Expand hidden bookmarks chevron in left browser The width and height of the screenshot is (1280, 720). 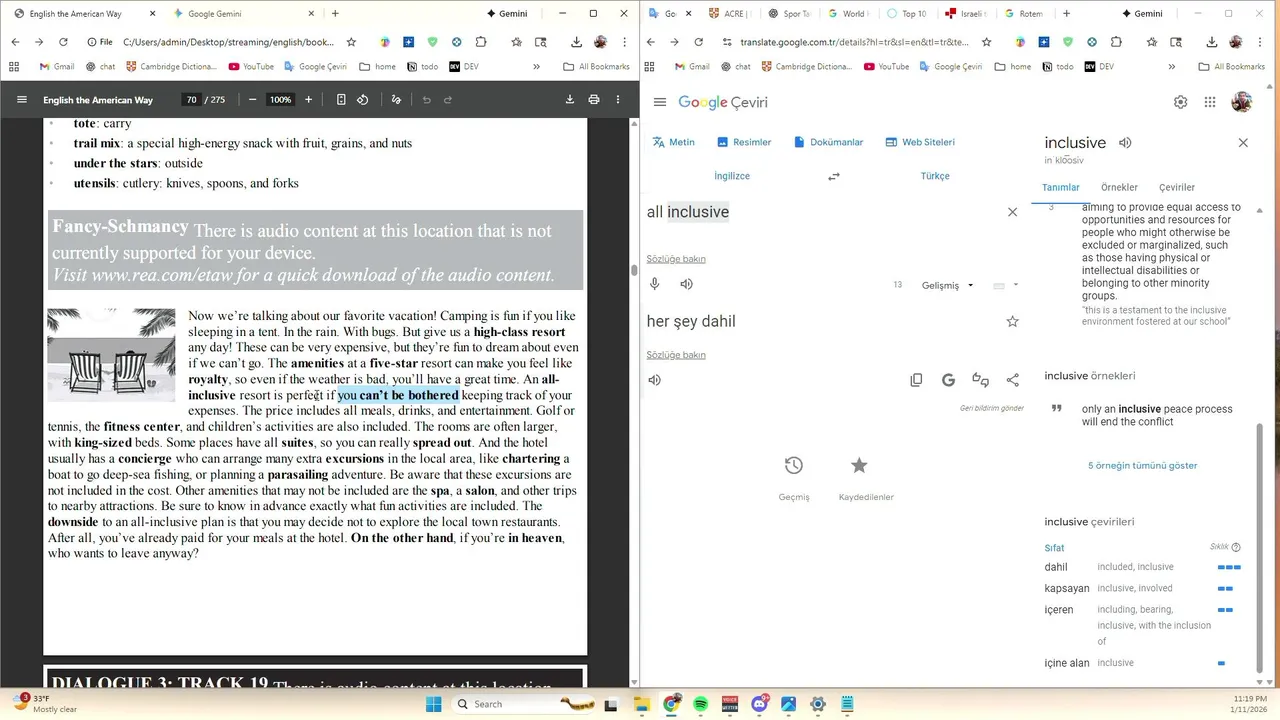[536, 66]
